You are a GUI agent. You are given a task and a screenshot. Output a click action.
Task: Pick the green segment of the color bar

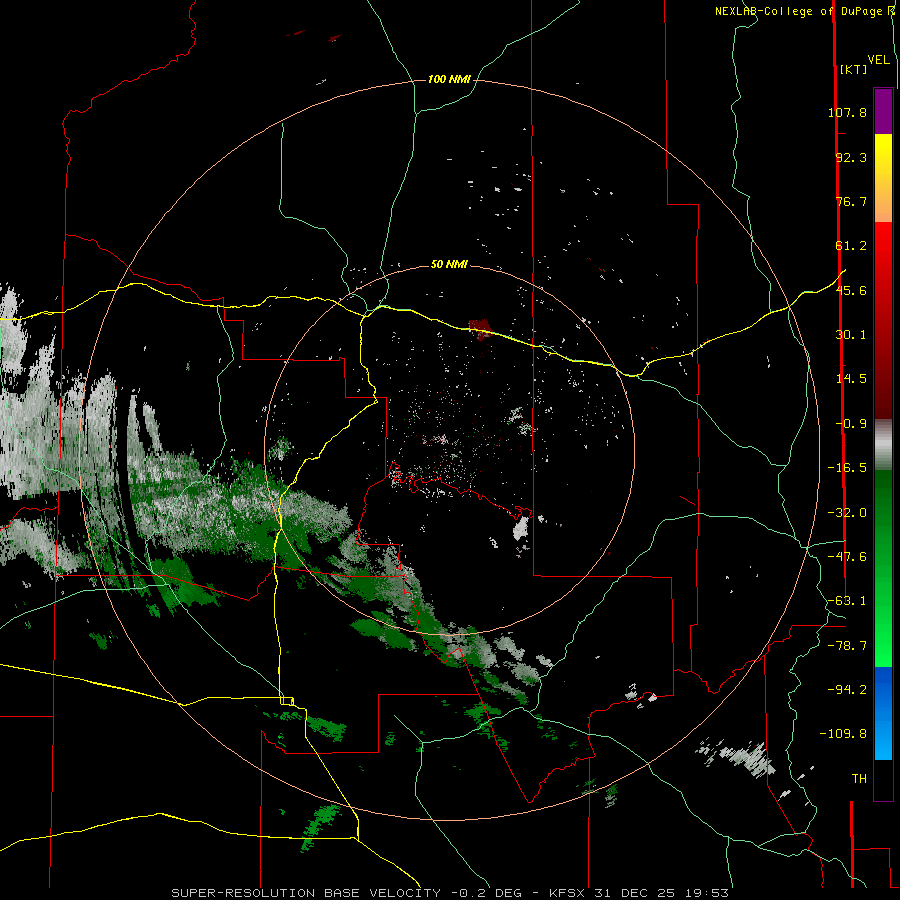[883, 568]
